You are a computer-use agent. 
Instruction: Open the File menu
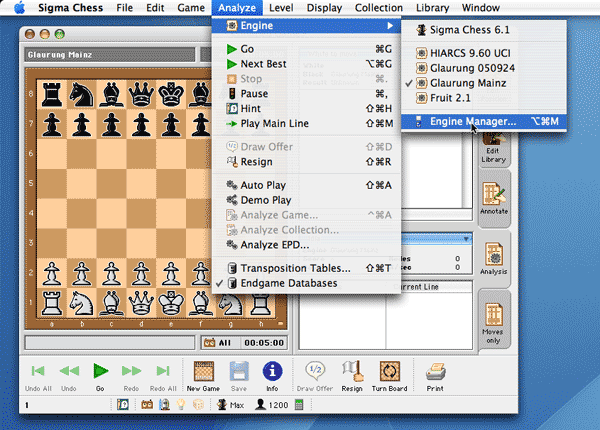pos(125,8)
